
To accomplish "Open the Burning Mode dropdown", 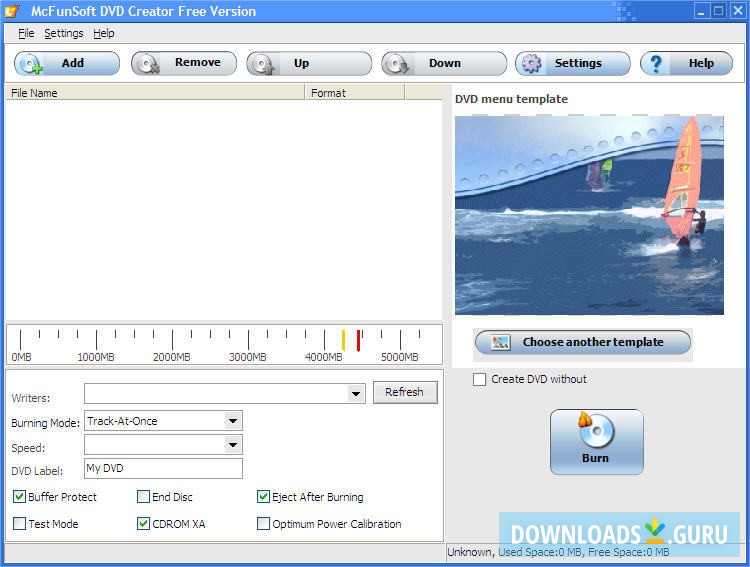I will 233,421.
